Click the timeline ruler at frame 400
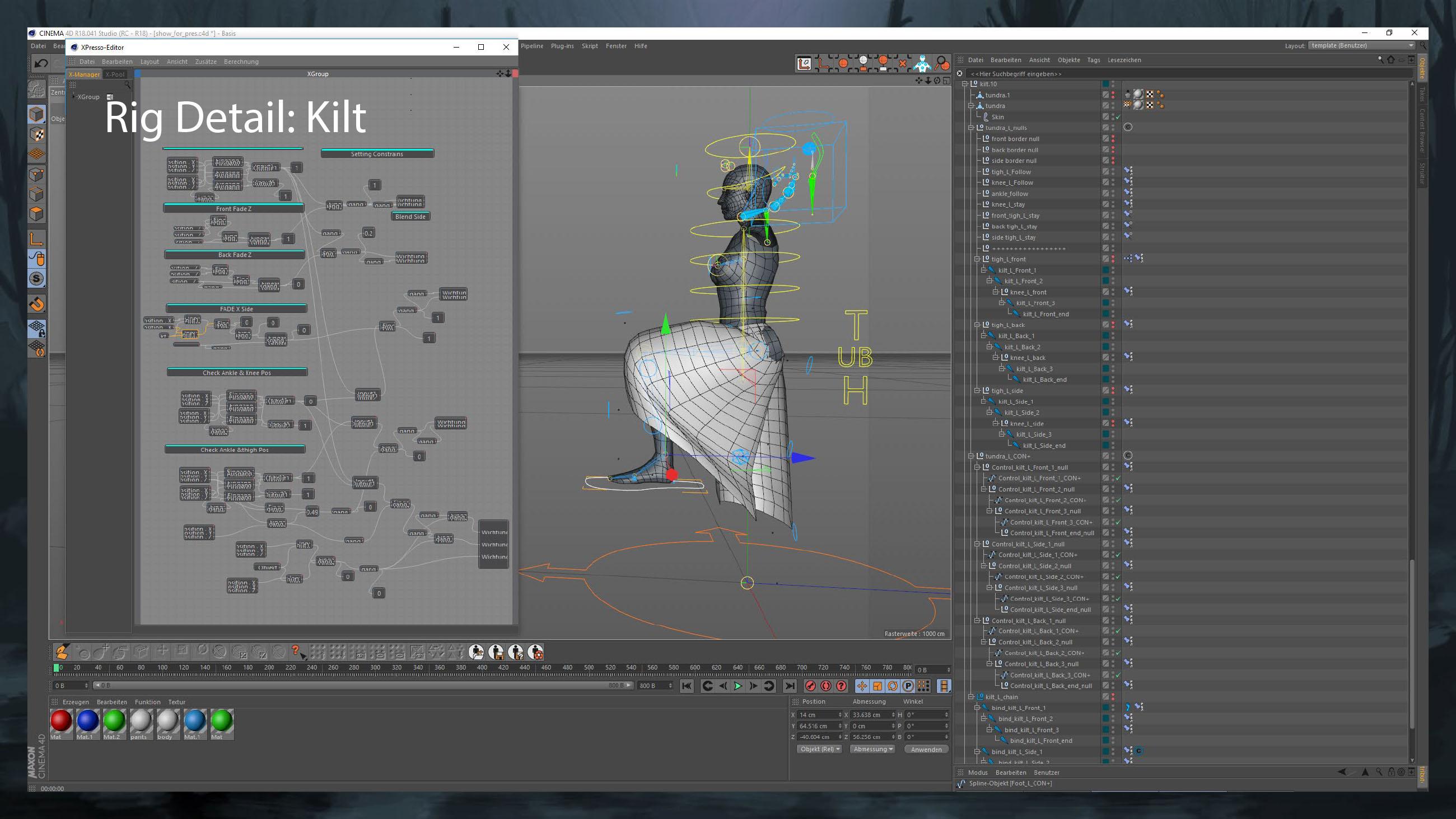 point(482,667)
